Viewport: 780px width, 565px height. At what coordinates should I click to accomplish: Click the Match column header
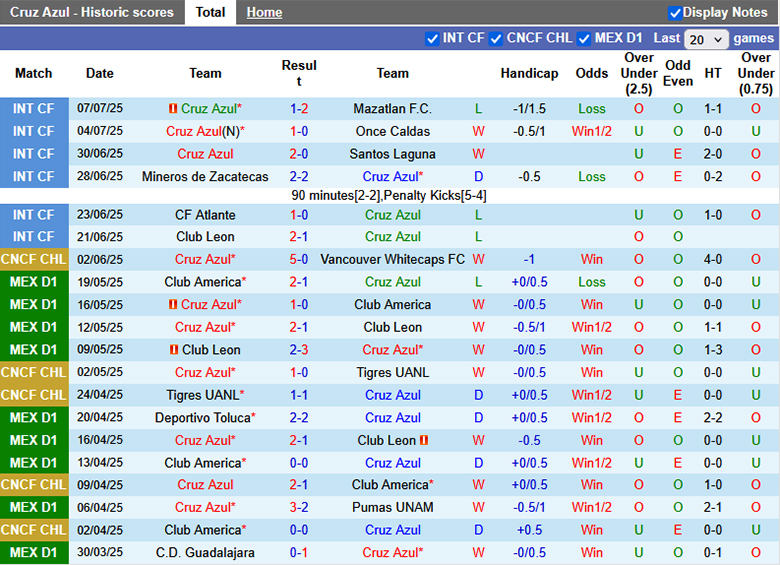tap(33, 73)
